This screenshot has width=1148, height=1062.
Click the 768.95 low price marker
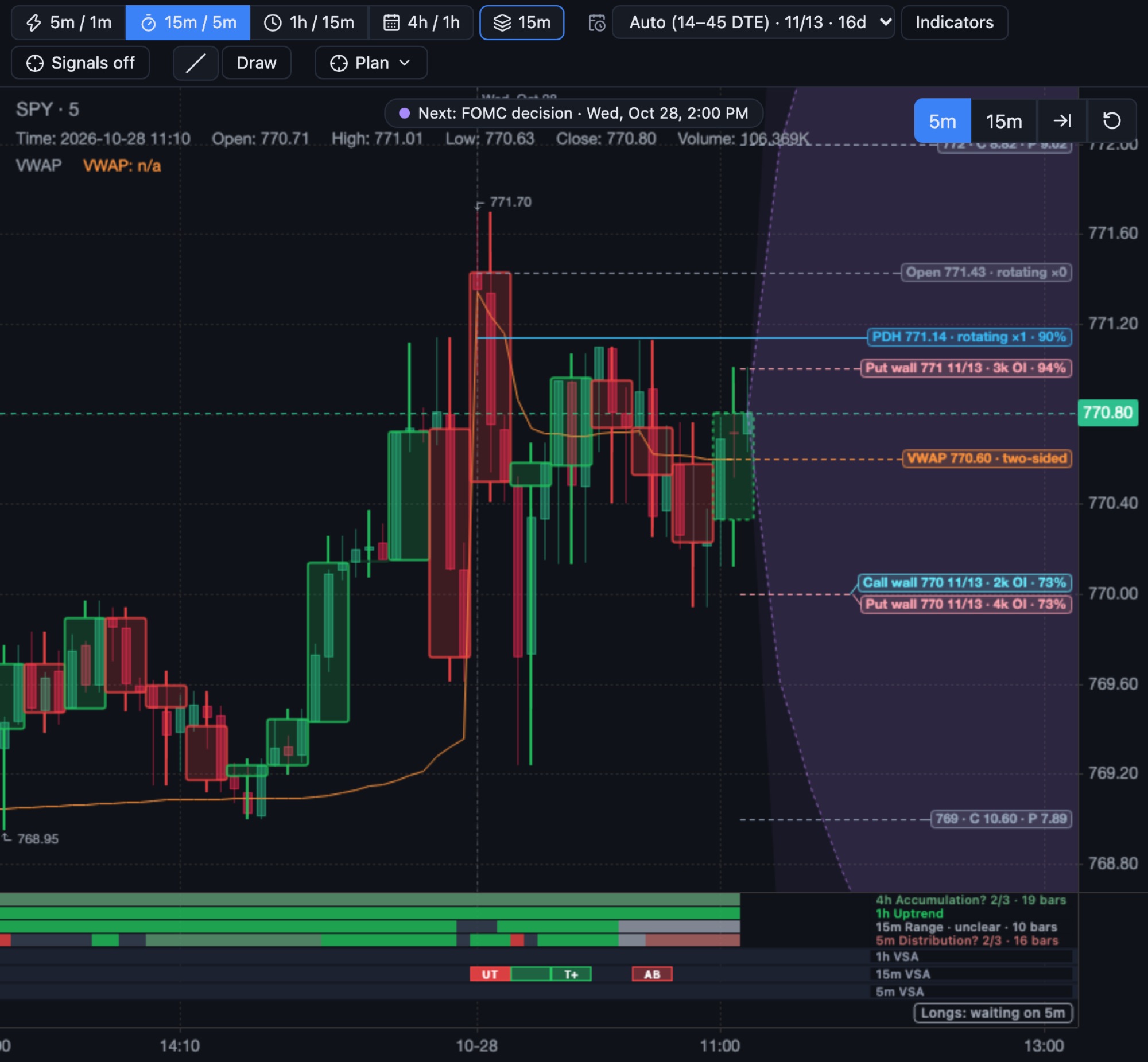coord(38,839)
